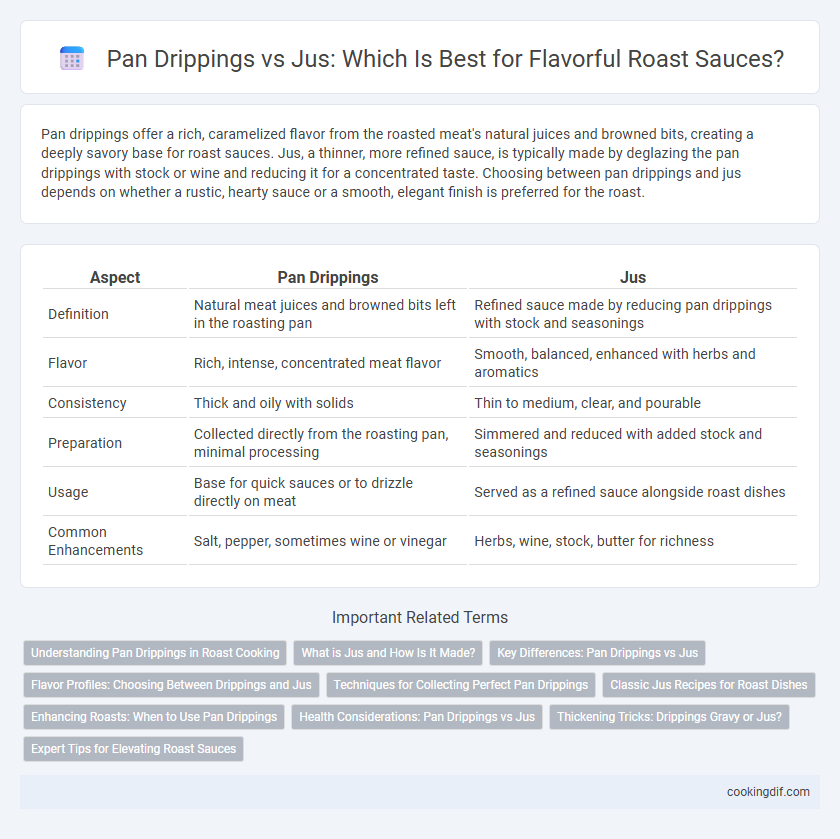Screen dimensions: 840x839
Task: Click Thickening Tricks: Drippings Gravy or Jus? tag
Action: tap(669, 717)
